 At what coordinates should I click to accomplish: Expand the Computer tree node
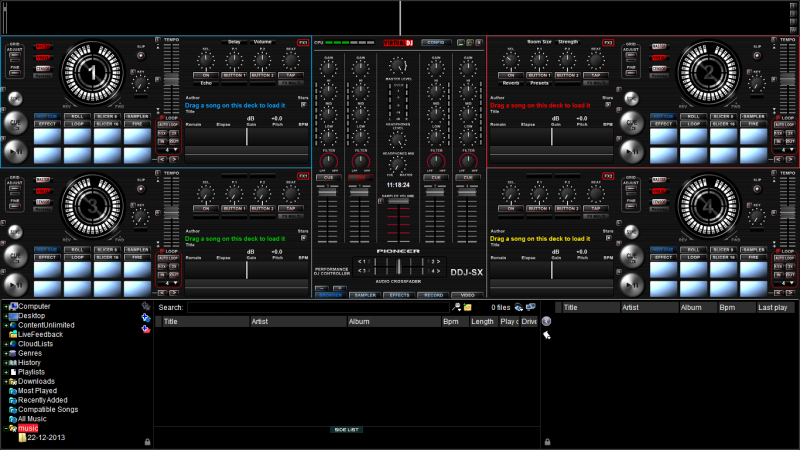4,306
